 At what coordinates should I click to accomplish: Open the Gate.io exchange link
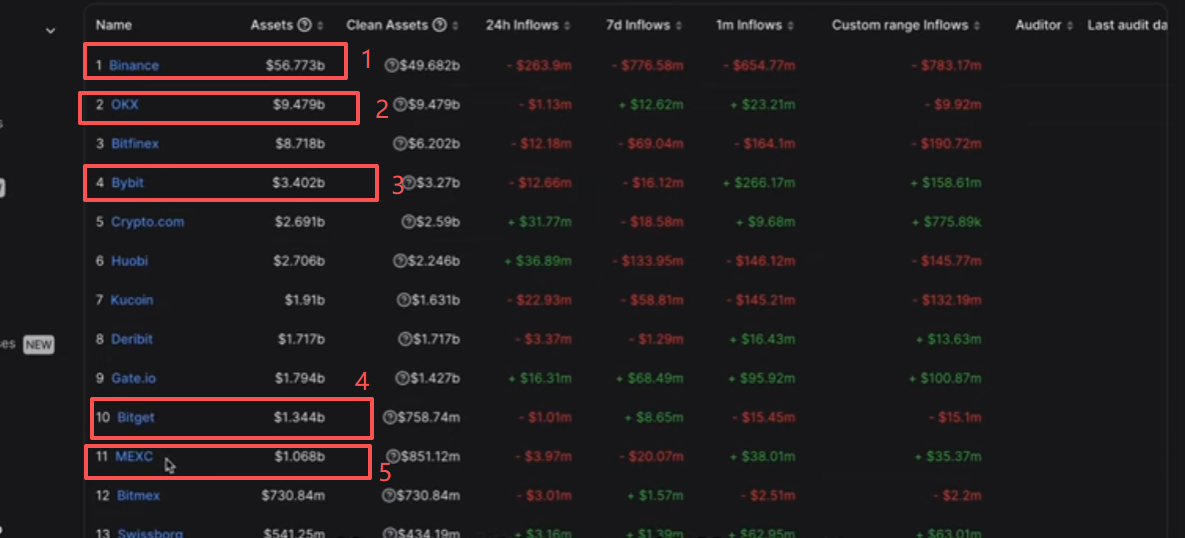(133, 378)
